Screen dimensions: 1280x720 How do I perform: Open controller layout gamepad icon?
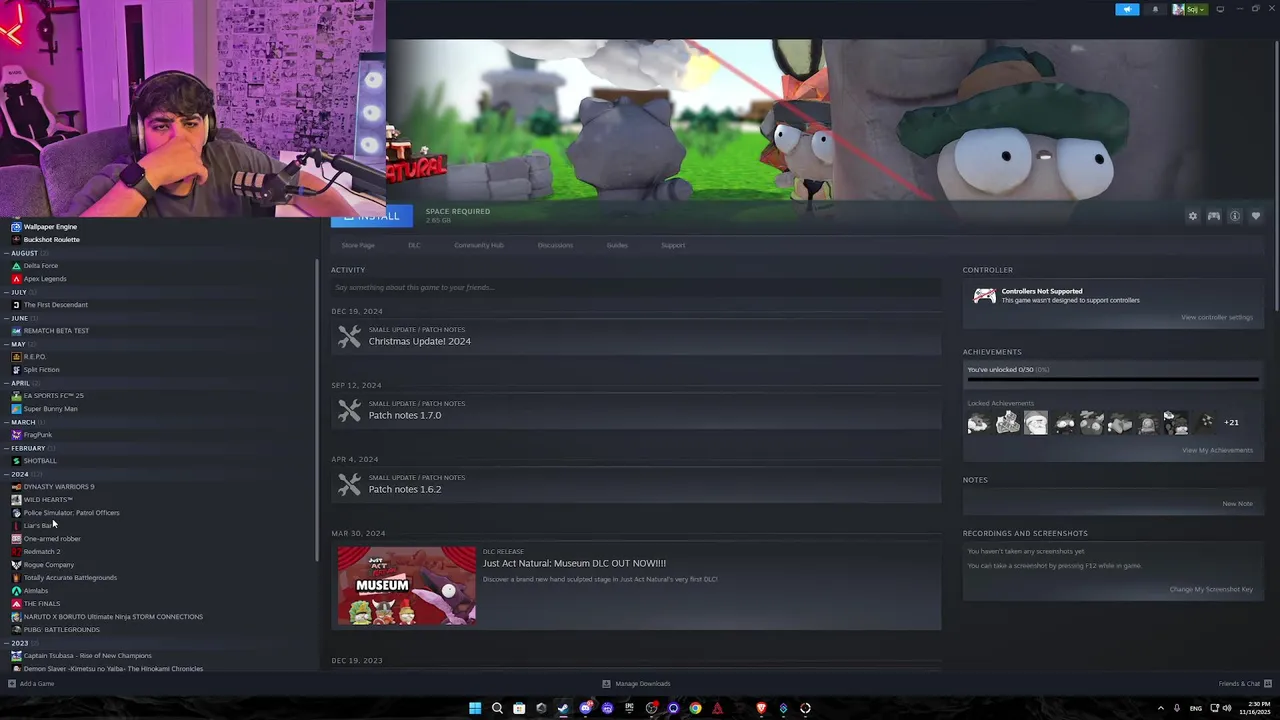1213,216
